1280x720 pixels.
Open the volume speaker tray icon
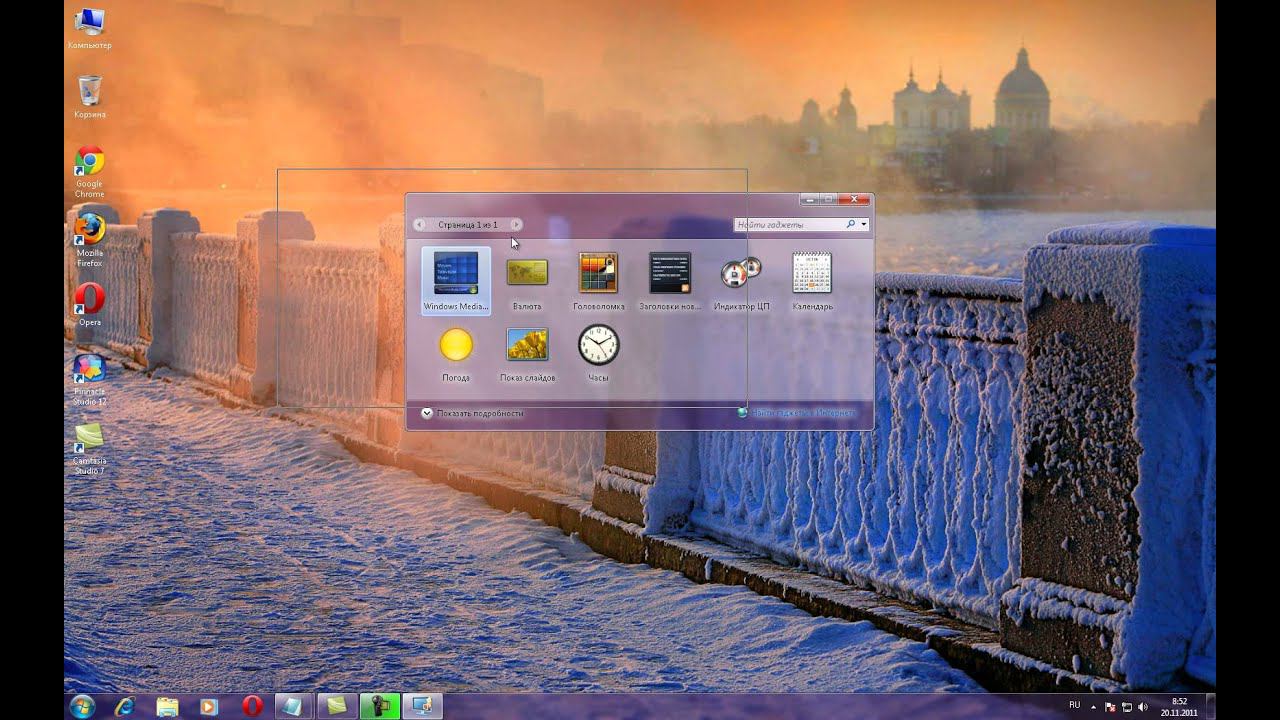pyautogui.click(x=1142, y=706)
